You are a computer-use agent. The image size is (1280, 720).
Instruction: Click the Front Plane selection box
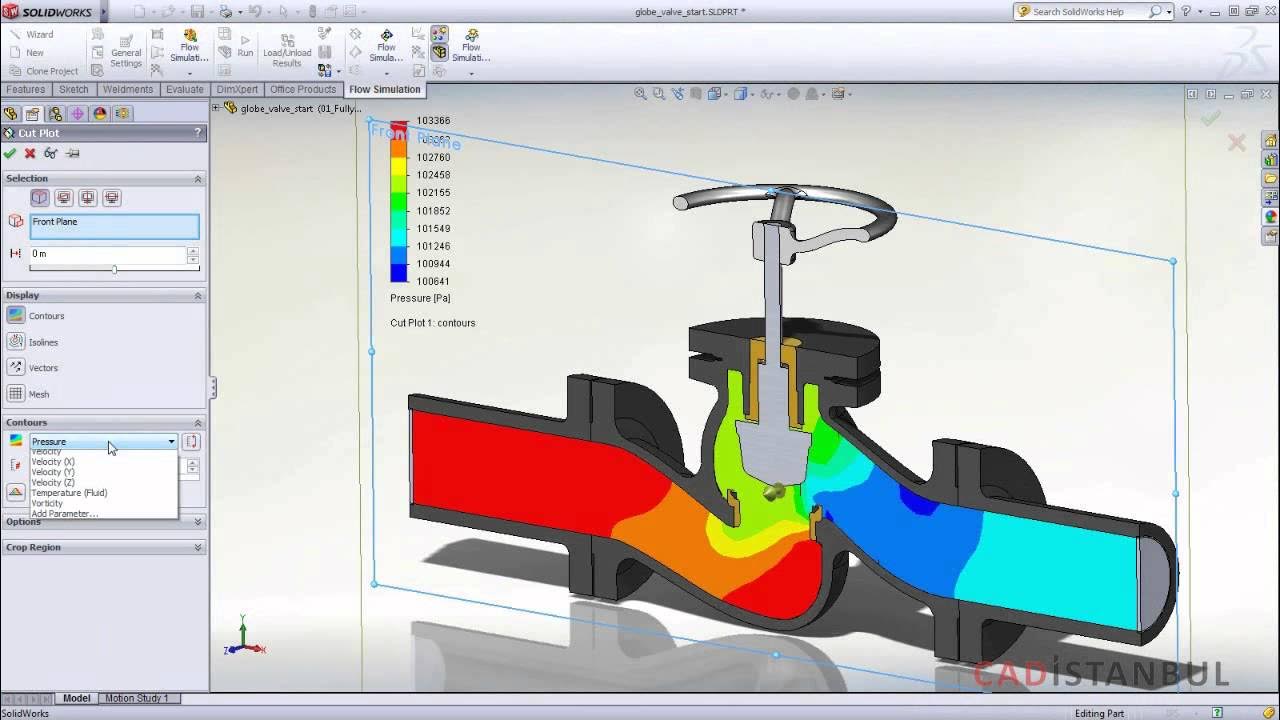114,226
